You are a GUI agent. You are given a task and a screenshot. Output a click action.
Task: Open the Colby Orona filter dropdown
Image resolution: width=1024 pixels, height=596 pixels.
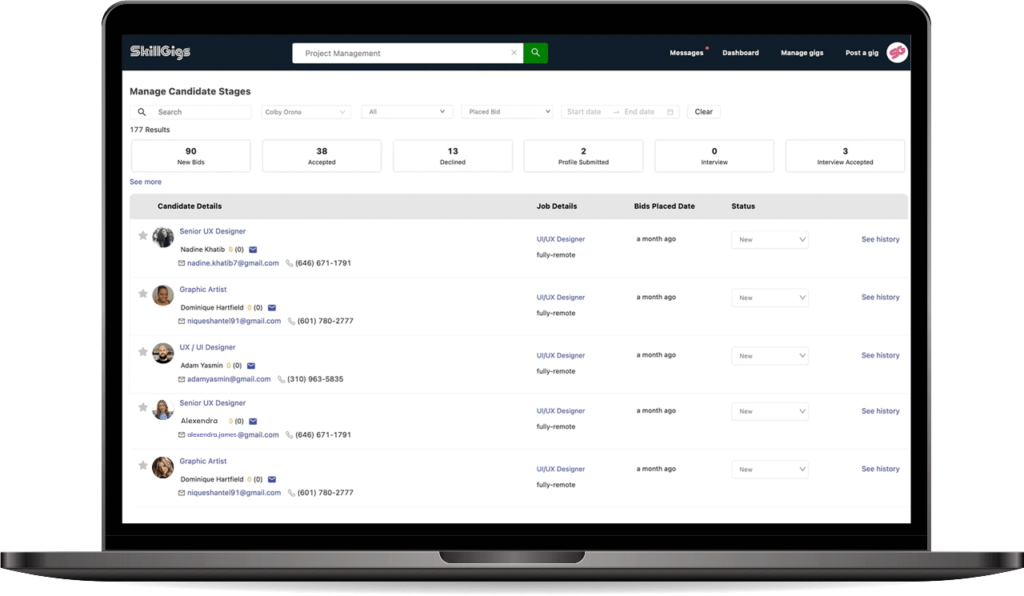(x=305, y=111)
